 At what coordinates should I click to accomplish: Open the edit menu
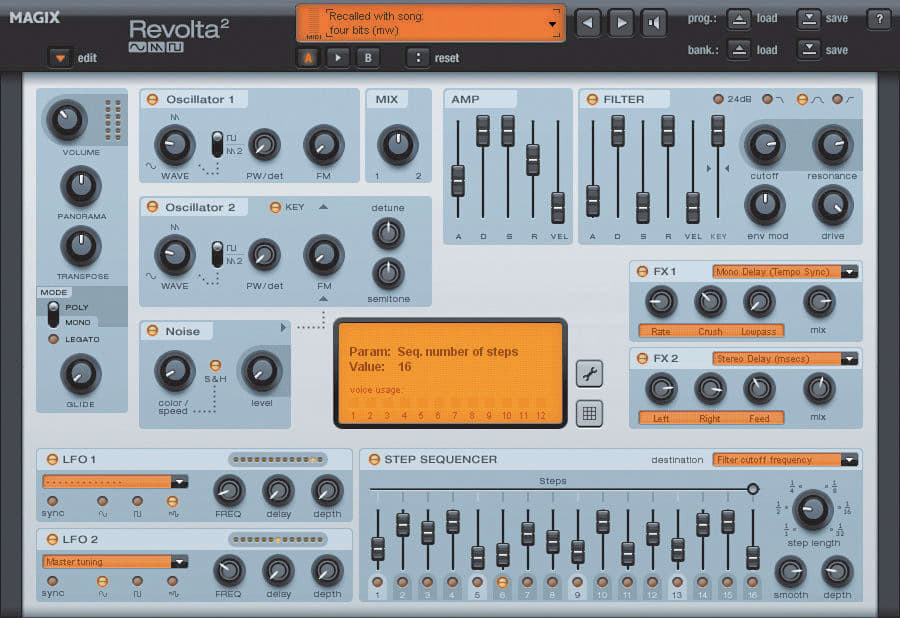(61, 58)
